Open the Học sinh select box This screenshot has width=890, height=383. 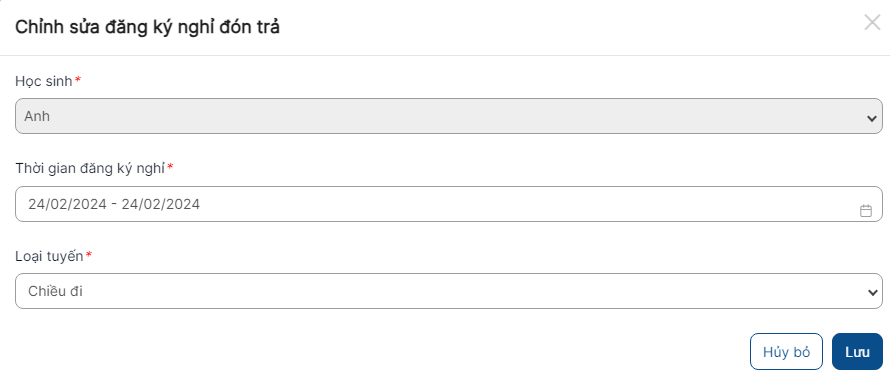pyautogui.click(x=448, y=116)
